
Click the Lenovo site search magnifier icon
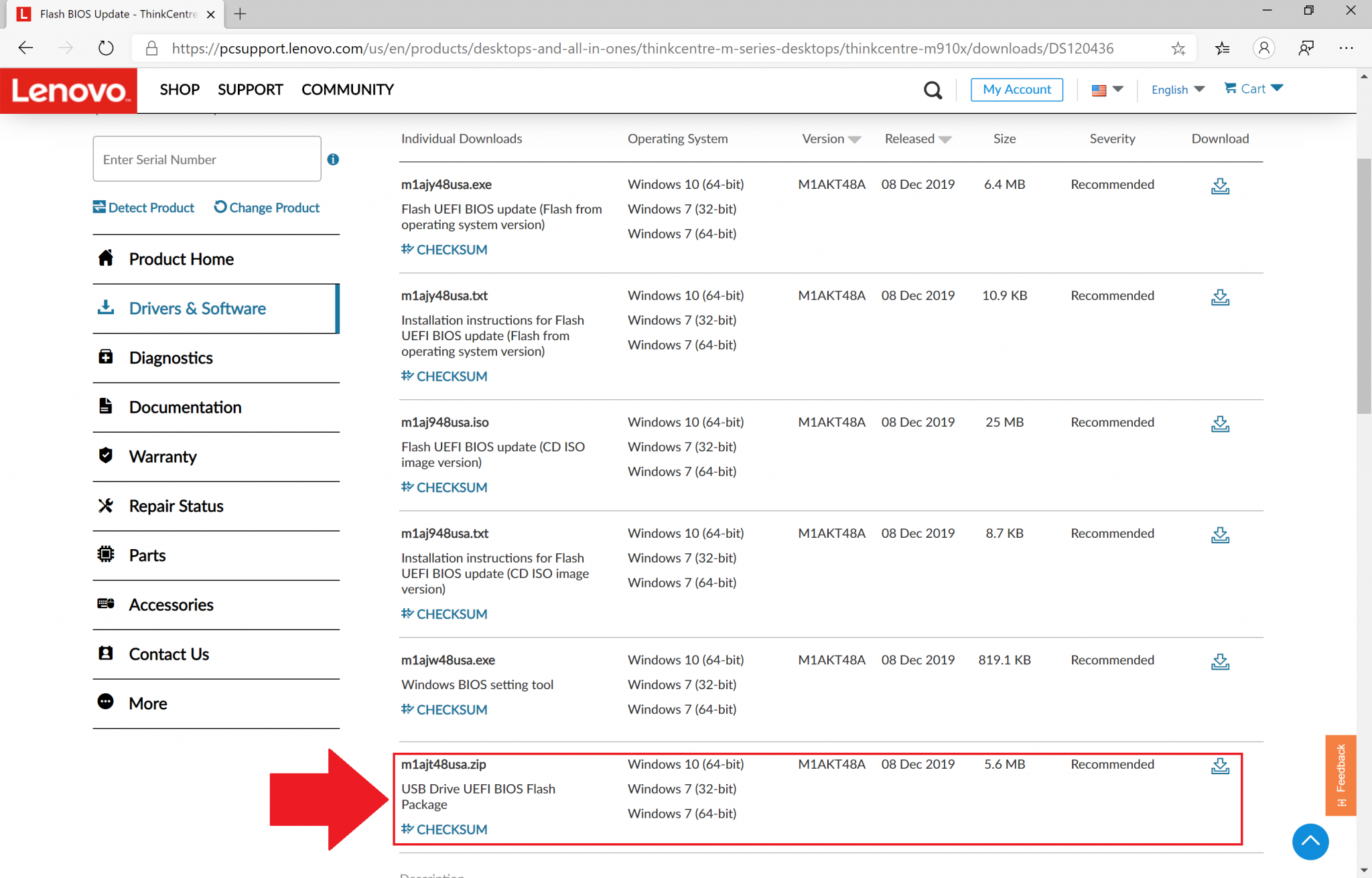pos(932,90)
